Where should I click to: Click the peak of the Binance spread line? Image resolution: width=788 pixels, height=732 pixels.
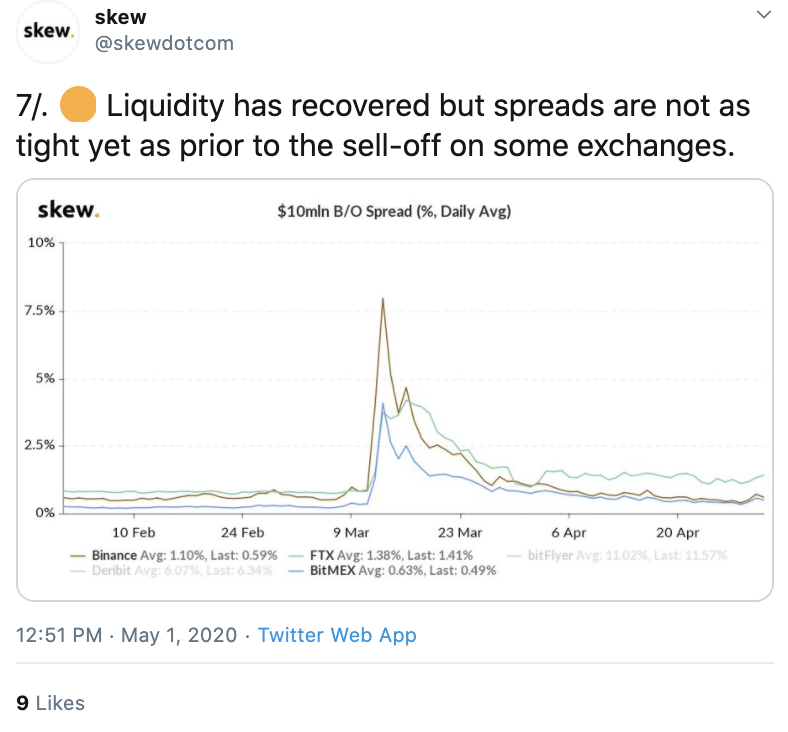(x=383, y=299)
